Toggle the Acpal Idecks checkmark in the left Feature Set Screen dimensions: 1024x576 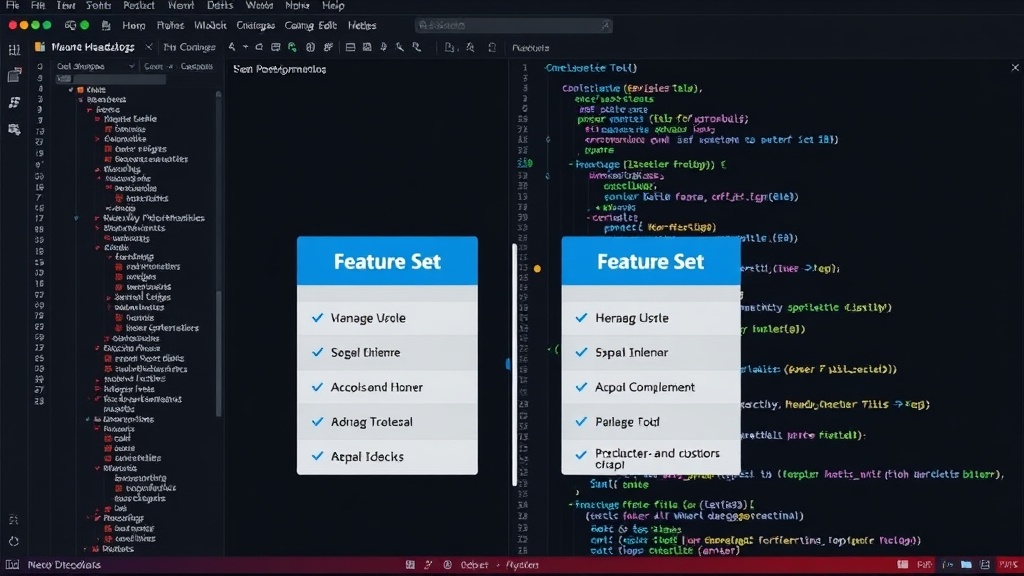point(317,456)
